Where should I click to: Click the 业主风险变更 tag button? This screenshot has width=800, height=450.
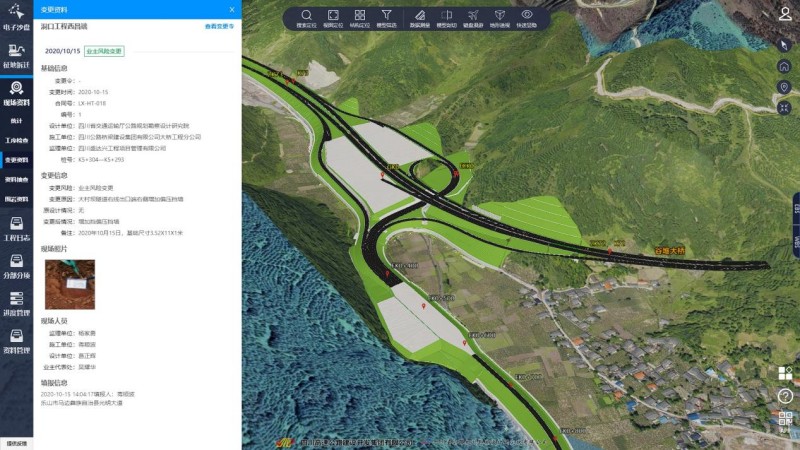pos(104,49)
